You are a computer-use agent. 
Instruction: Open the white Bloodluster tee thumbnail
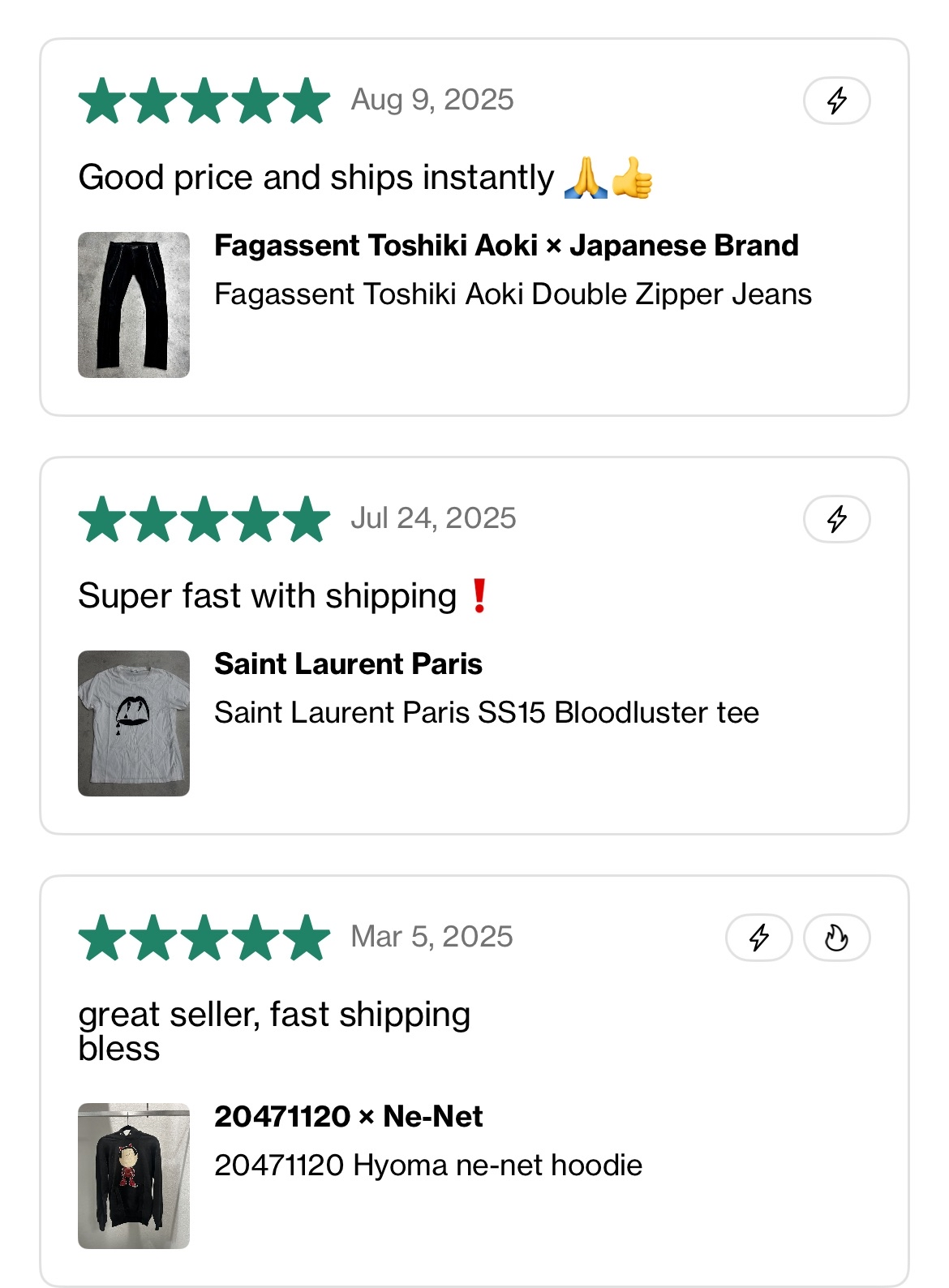pyautogui.click(x=134, y=723)
